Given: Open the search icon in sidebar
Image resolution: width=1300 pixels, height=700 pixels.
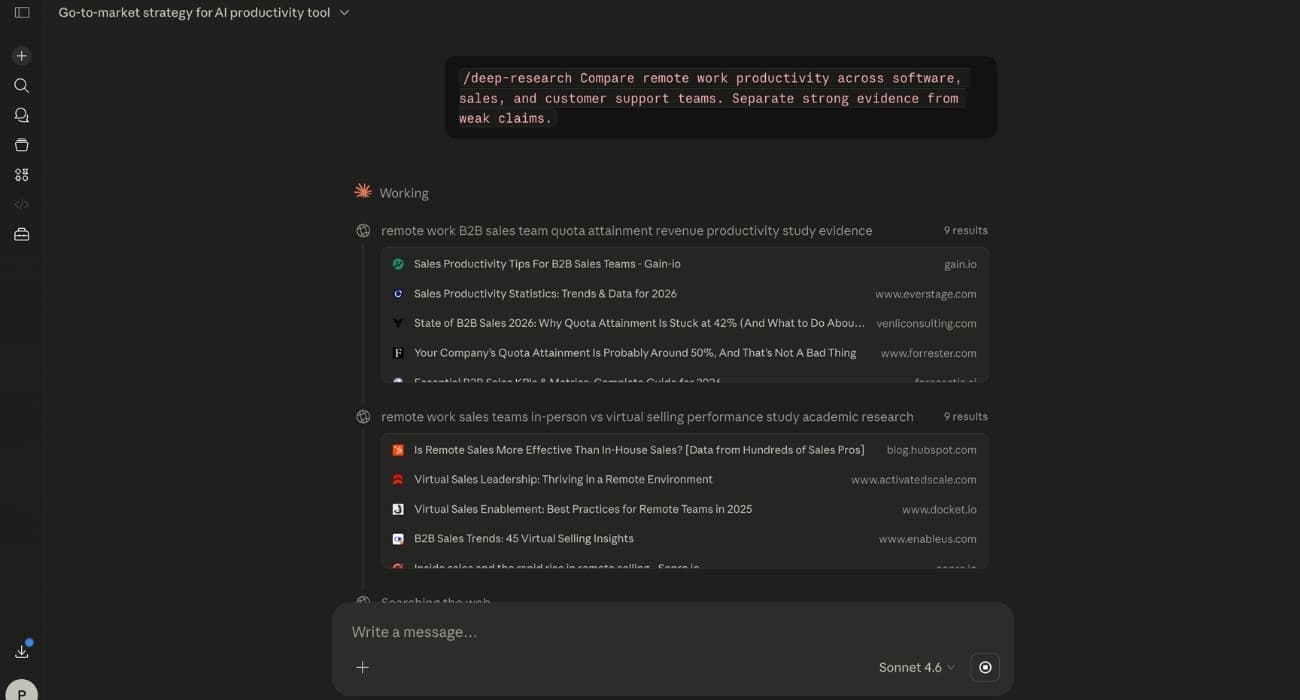Looking at the screenshot, I should pyautogui.click(x=22, y=86).
